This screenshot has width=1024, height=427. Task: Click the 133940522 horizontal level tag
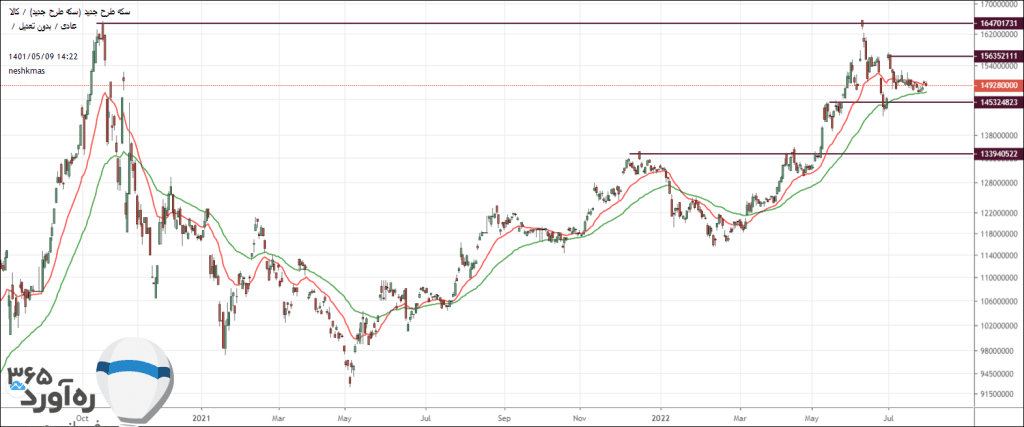pos(999,153)
